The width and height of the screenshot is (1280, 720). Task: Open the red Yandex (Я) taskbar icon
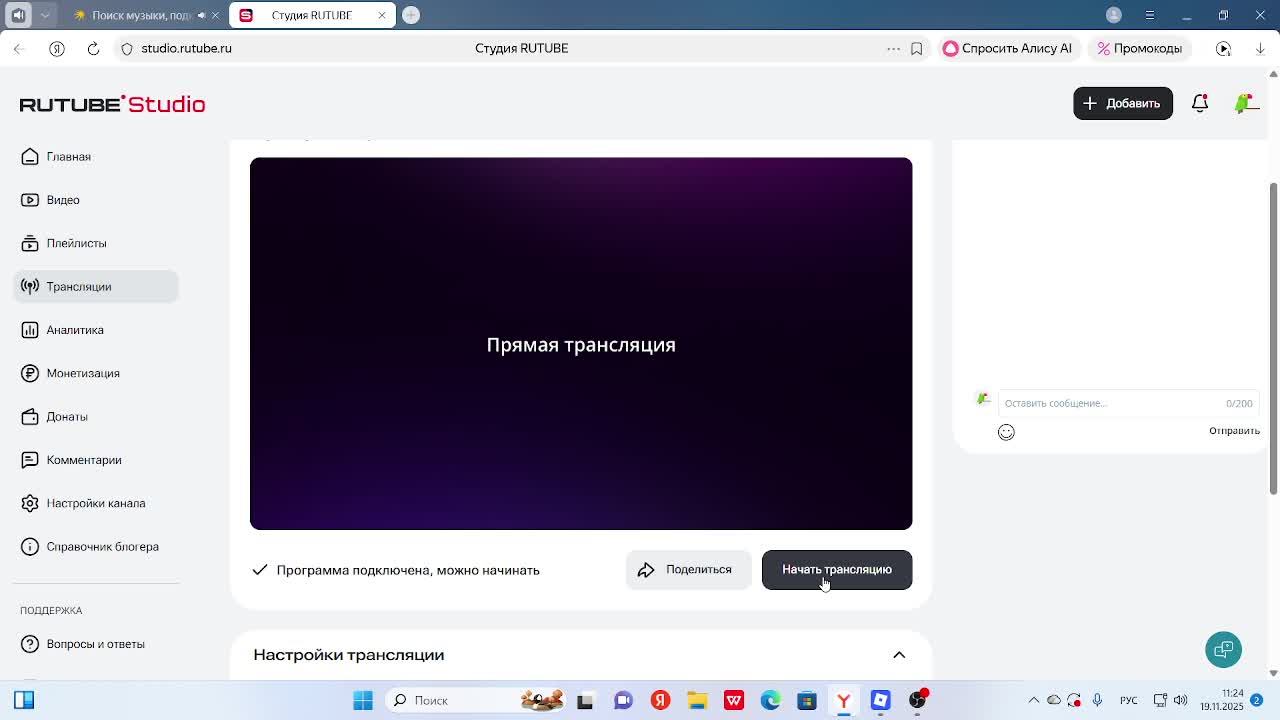point(660,700)
